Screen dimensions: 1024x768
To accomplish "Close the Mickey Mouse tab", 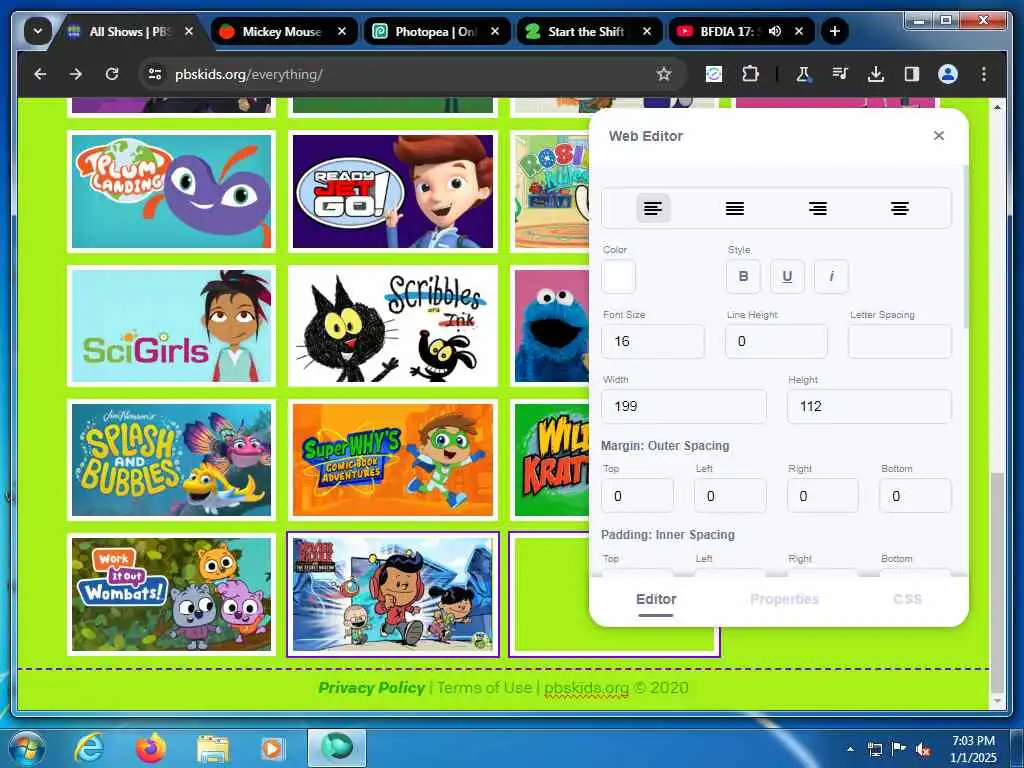I will tap(342, 31).
